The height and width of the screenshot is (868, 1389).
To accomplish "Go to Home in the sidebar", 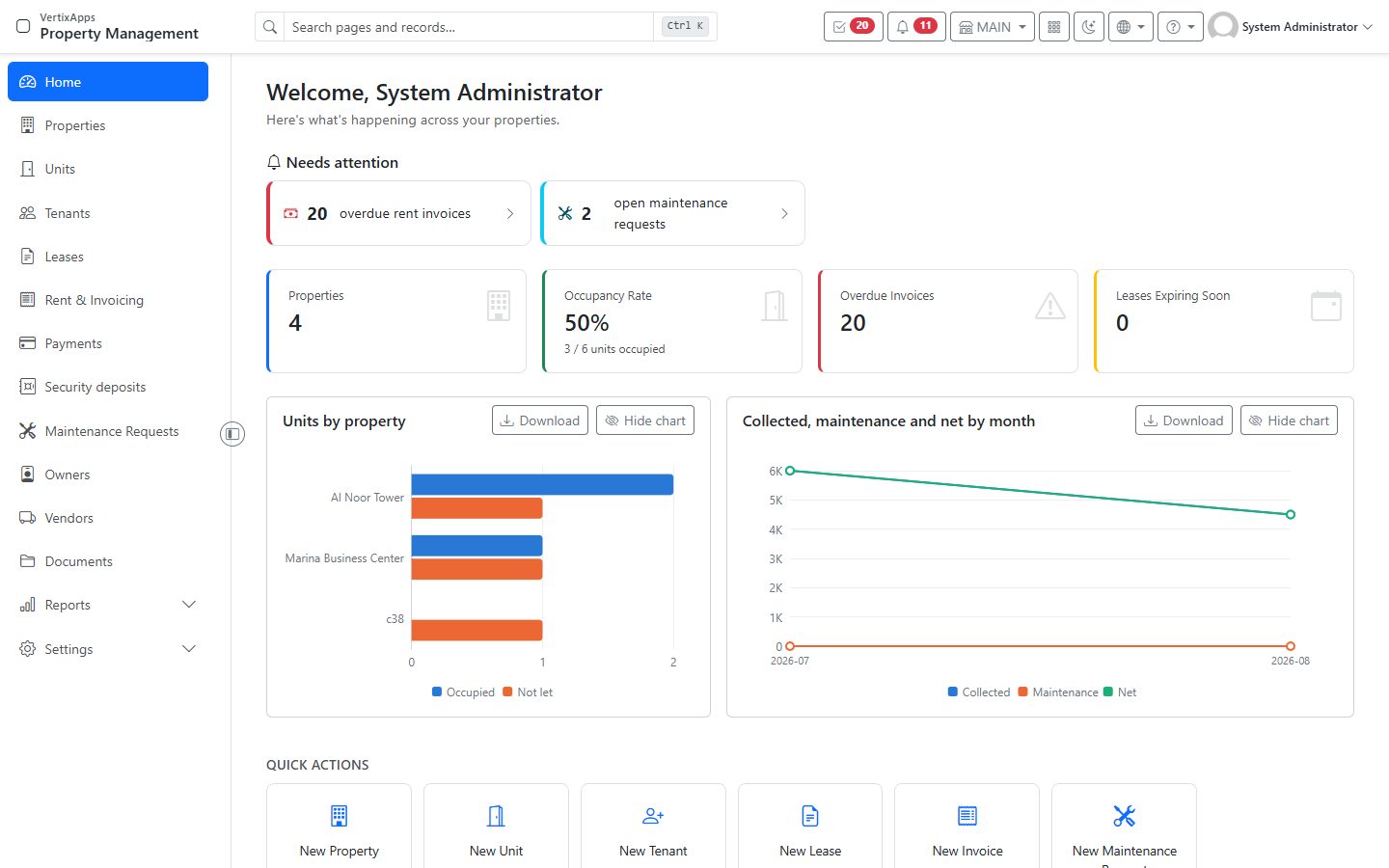I will [108, 82].
